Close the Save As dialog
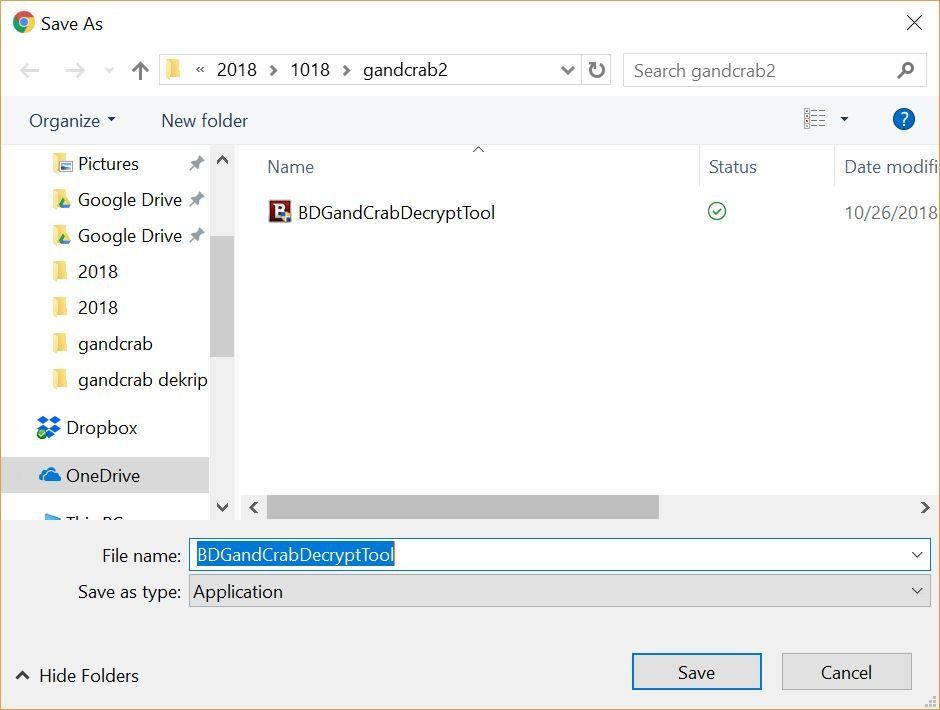Image resolution: width=940 pixels, height=710 pixels. 914,23
